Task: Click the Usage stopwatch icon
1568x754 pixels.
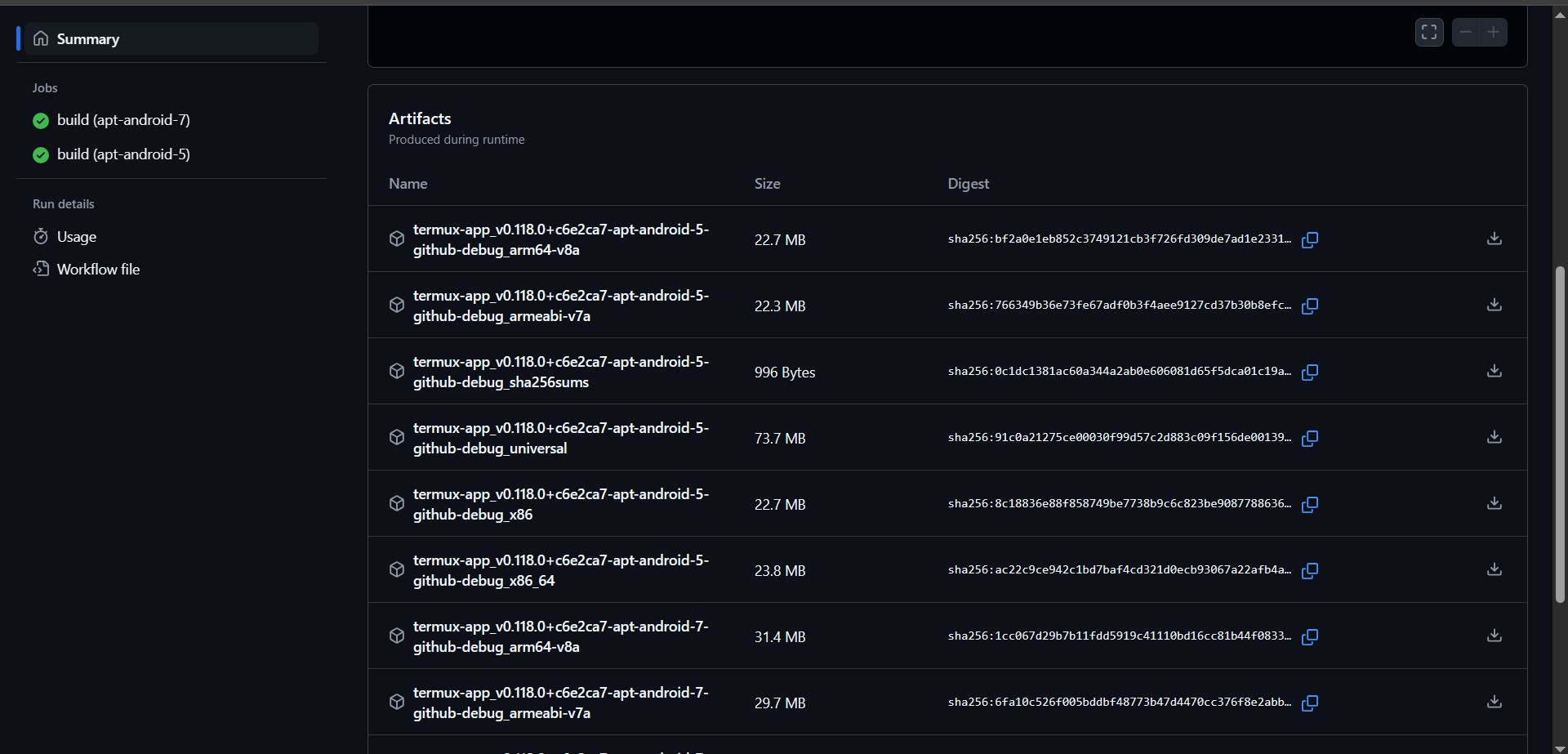Action: tap(41, 237)
